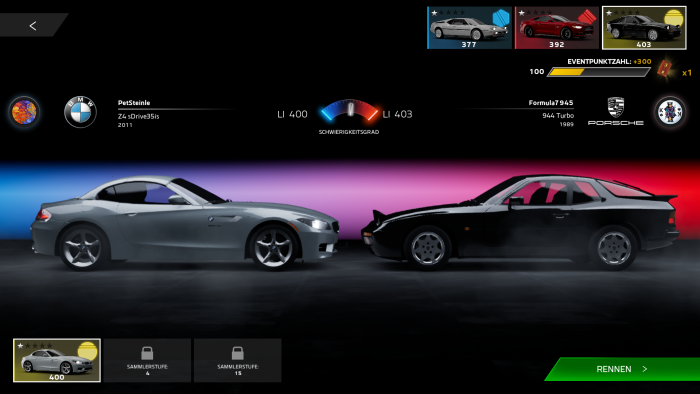Click the star rating on own car slot
Viewport: 700px width, 394px height.
(35, 345)
